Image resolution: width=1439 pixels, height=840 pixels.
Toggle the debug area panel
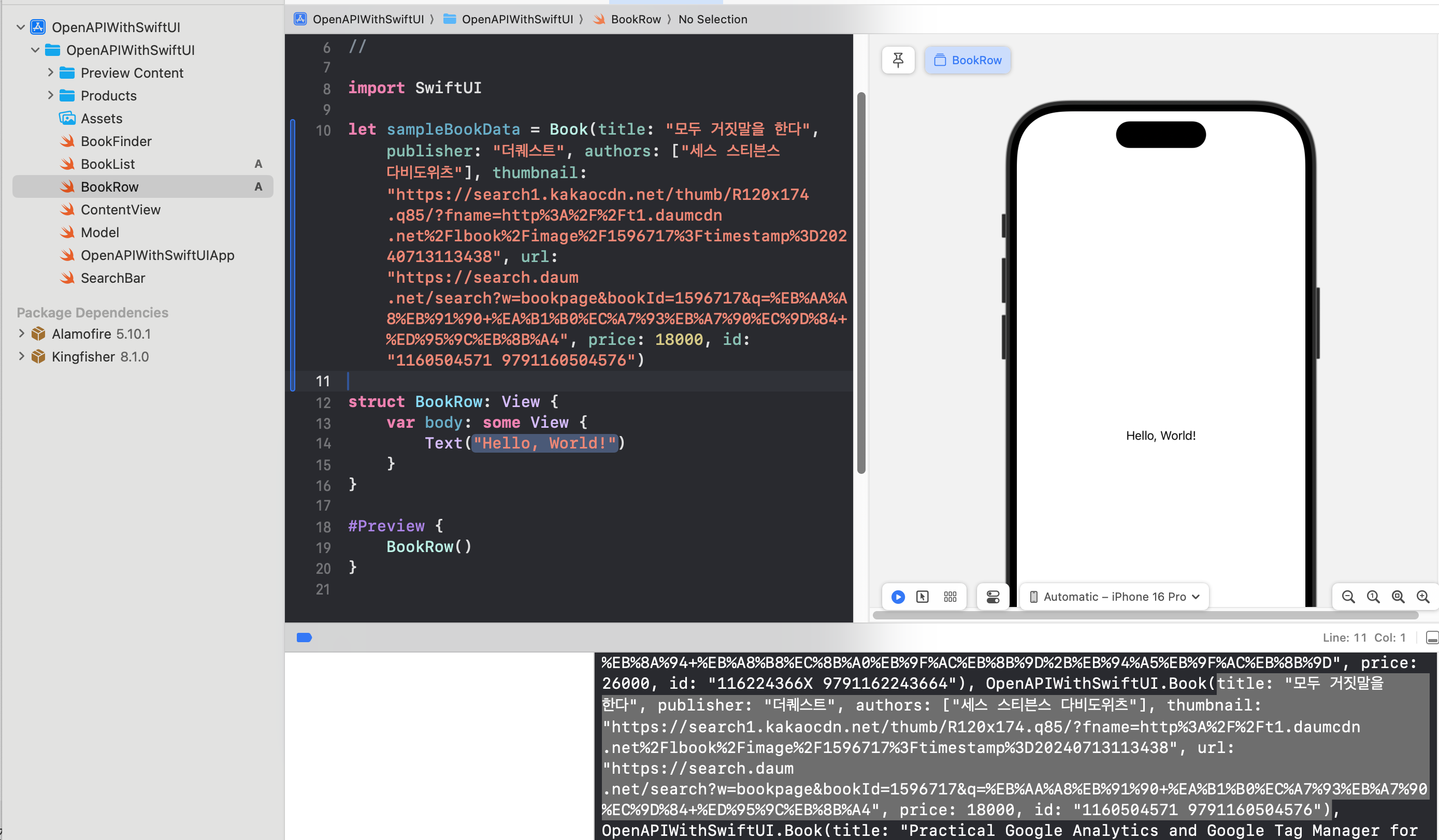(x=1432, y=638)
